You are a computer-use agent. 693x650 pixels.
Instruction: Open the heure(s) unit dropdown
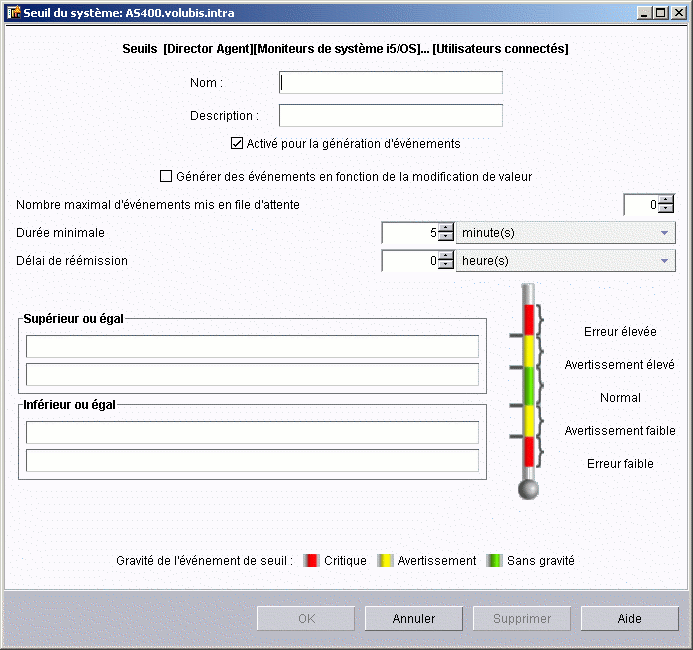pyautogui.click(x=566, y=261)
